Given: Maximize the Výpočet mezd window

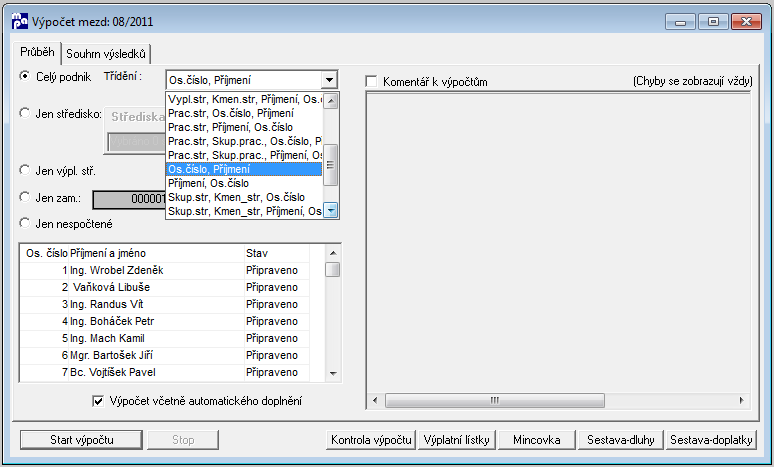Looking at the screenshot, I should click(x=713, y=22).
